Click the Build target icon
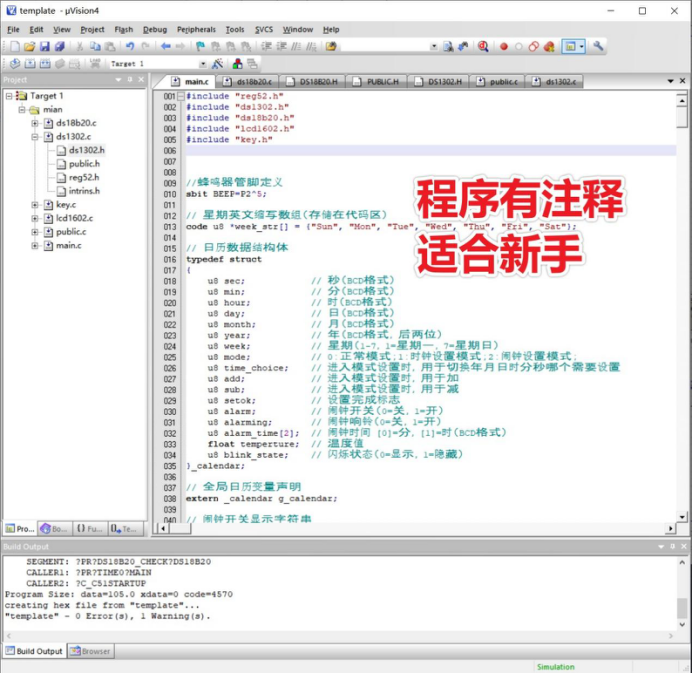The image size is (692, 673). click(30, 64)
